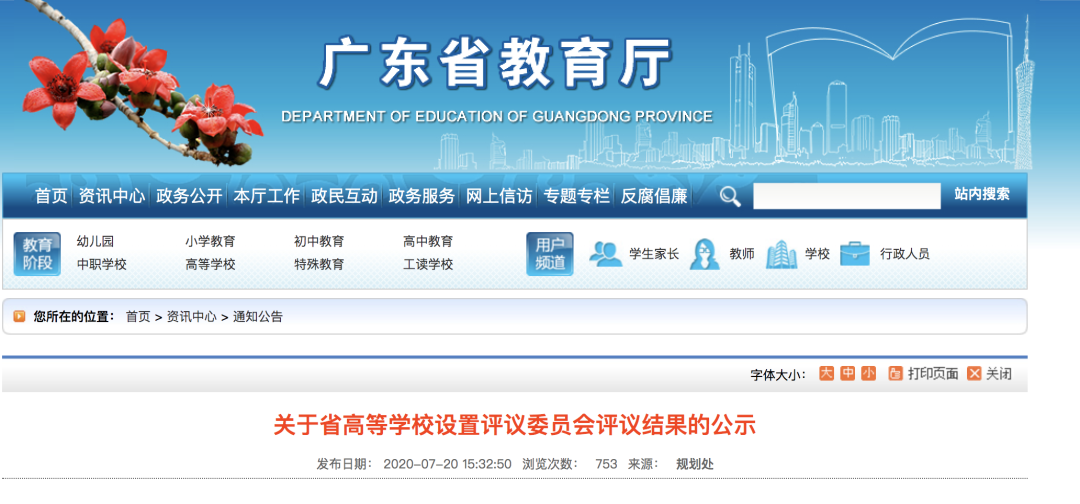Open the 初中教育 link
The height and width of the screenshot is (504, 1080).
[319, 242]
